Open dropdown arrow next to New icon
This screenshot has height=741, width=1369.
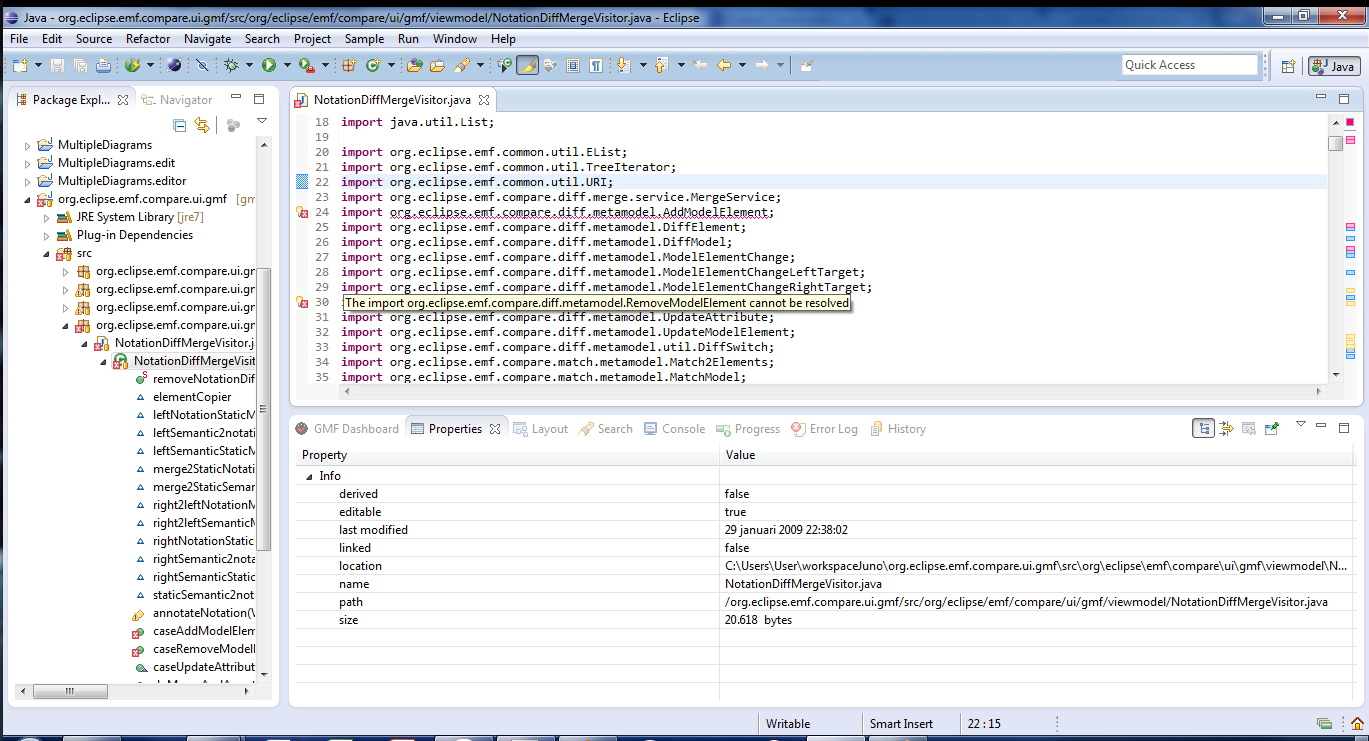tap(38, 65)
